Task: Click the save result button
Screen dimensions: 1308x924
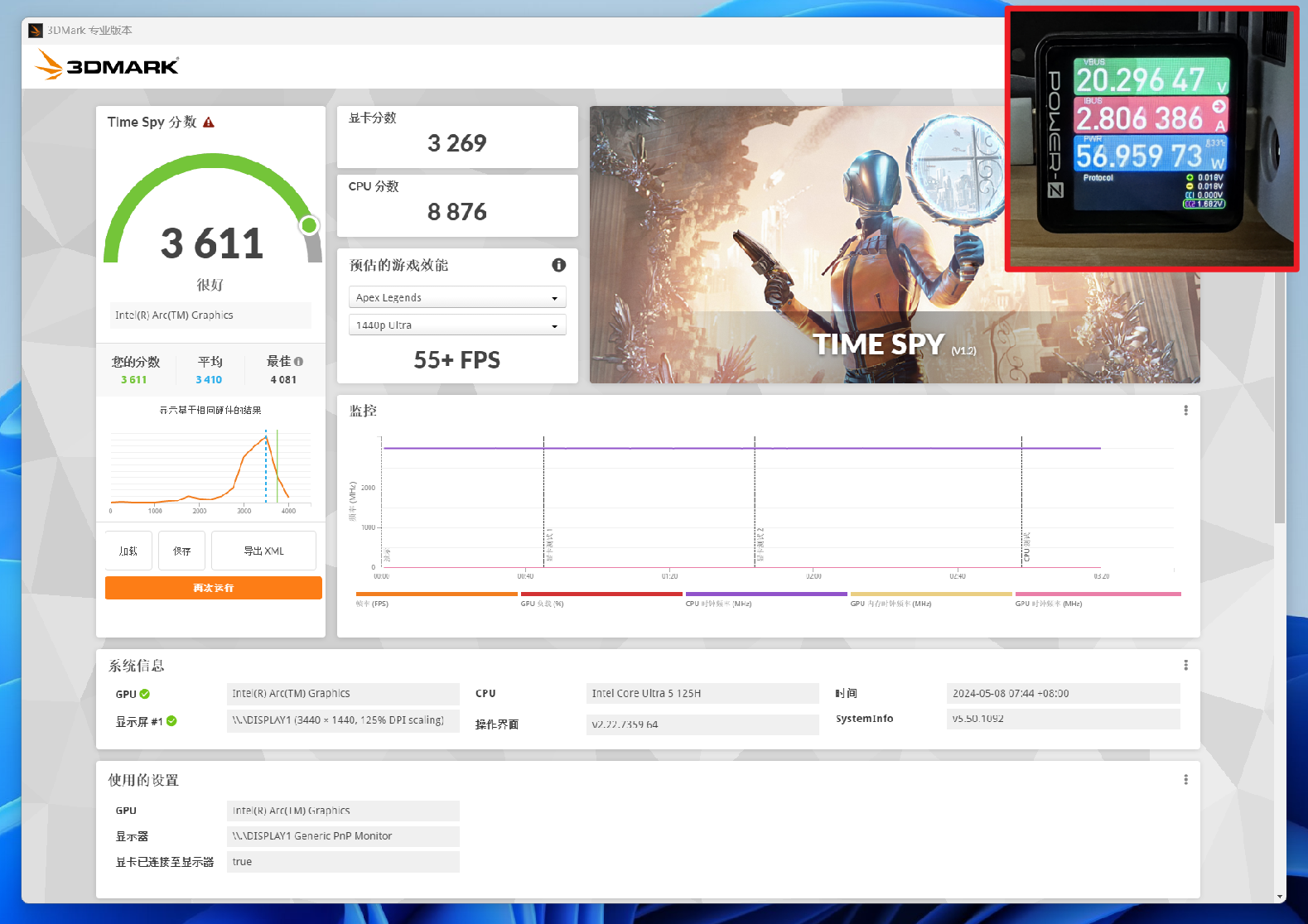Action: (x=182, y=551)
